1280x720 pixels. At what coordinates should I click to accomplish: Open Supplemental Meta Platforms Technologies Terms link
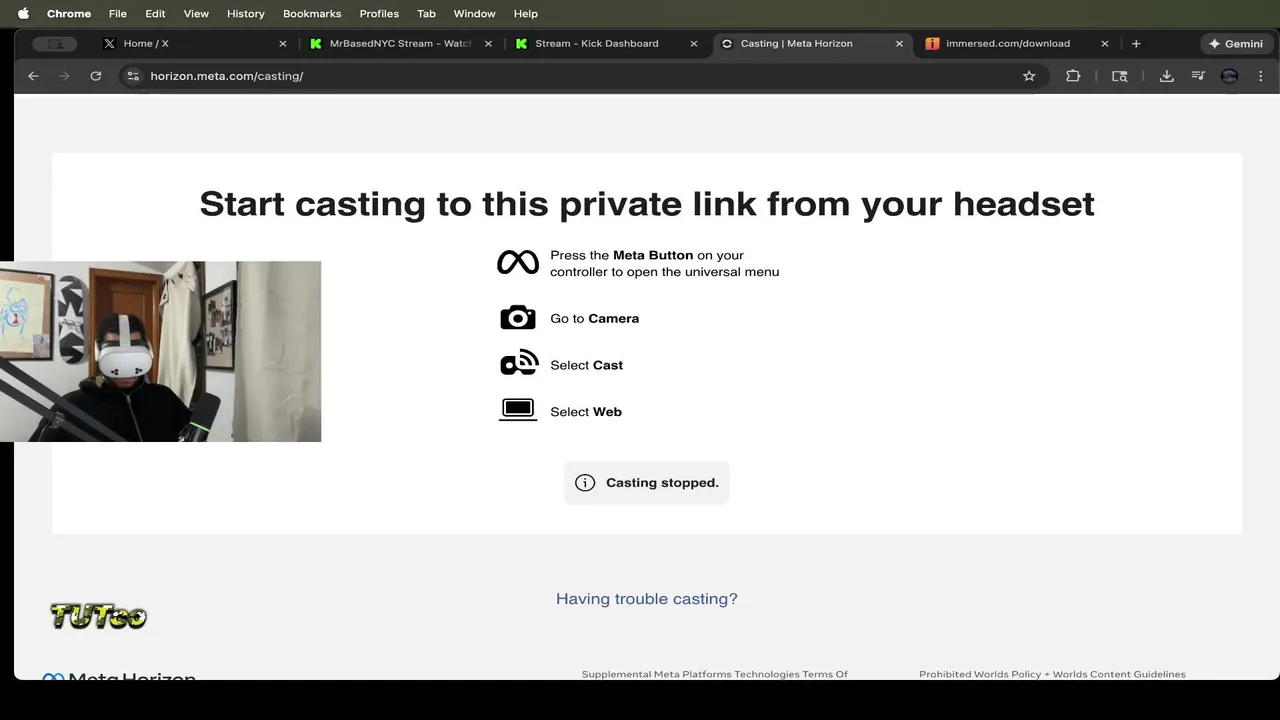click(x=715, y=674)
